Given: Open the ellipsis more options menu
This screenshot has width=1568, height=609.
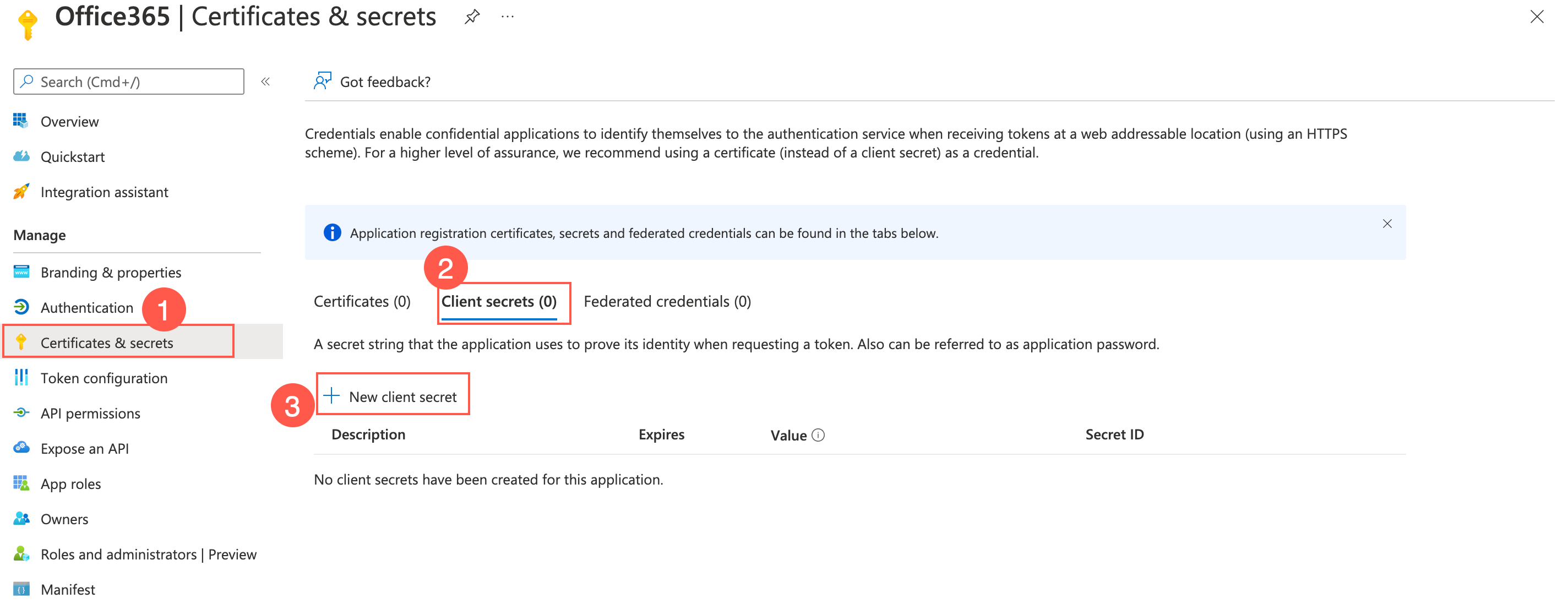Looking at the screenshot, I should coord(507,17).
